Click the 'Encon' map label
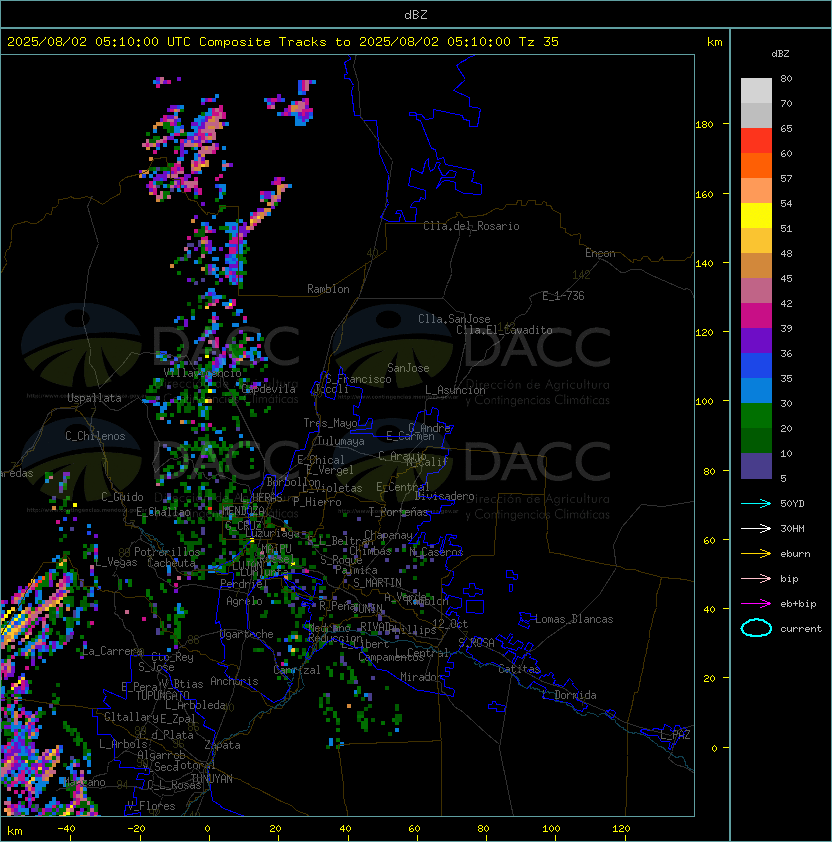 [x=600, y=253]
